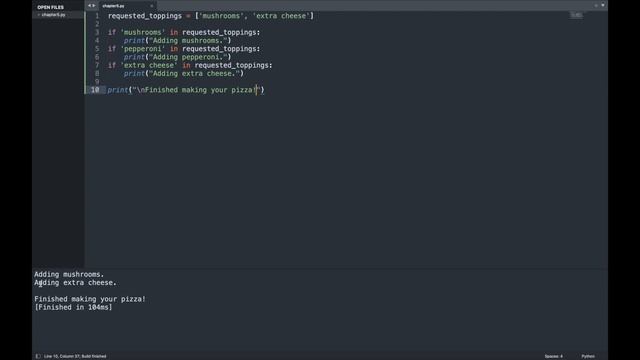Place cursor in "Adding extra cheese." code string
This screenshot has height=360, width=640.
(194, 73)
